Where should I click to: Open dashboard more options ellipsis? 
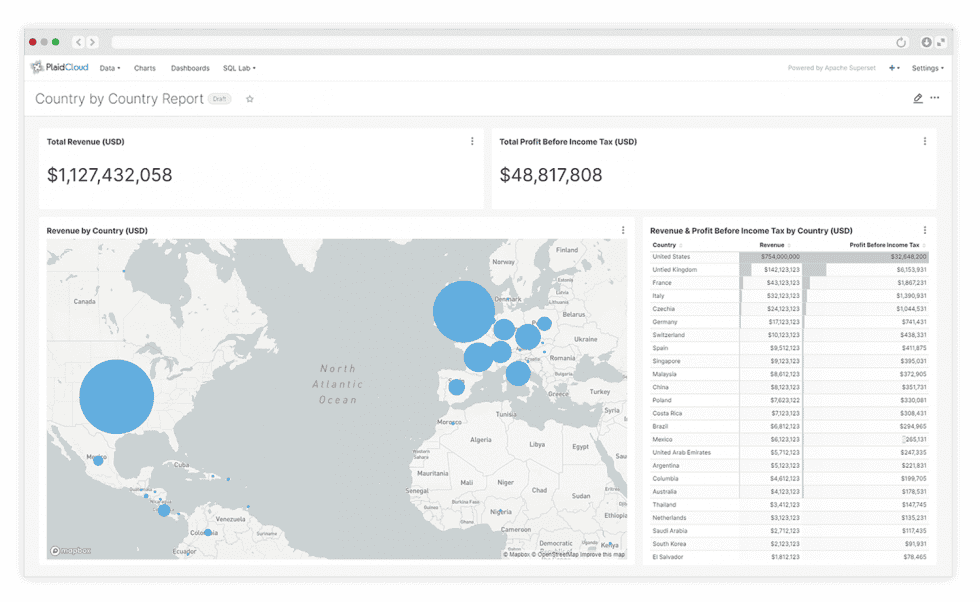point(934,98)
